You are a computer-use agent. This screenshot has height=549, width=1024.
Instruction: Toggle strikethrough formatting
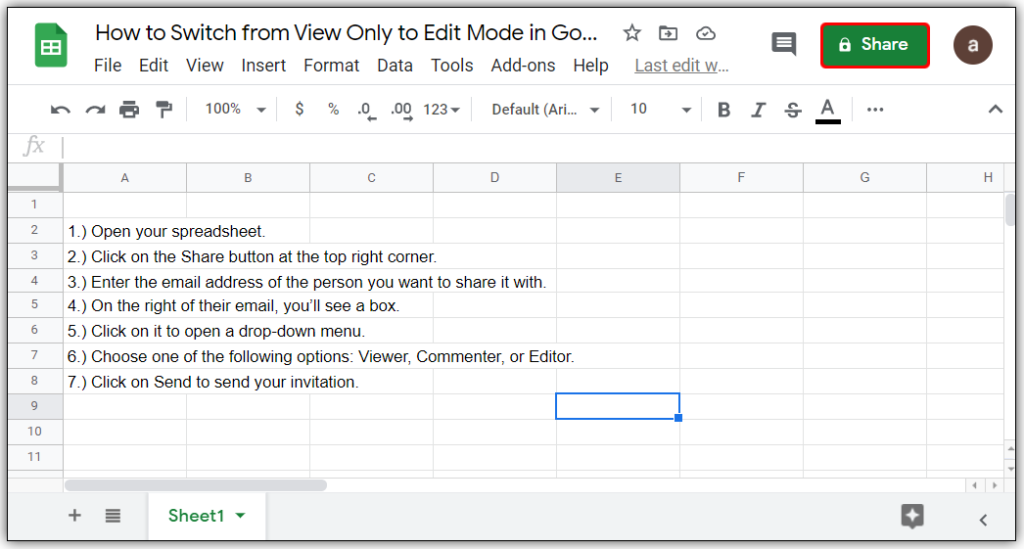point(793,110)
